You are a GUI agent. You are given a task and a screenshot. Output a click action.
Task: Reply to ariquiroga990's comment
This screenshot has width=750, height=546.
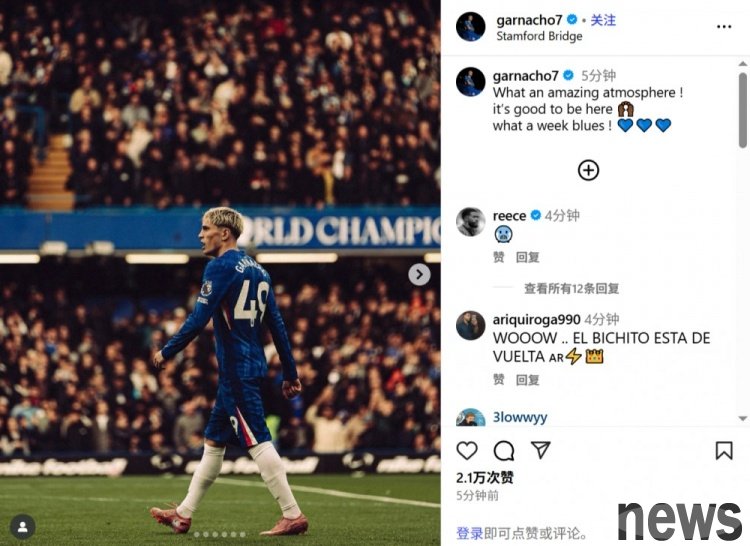[528, 380]
